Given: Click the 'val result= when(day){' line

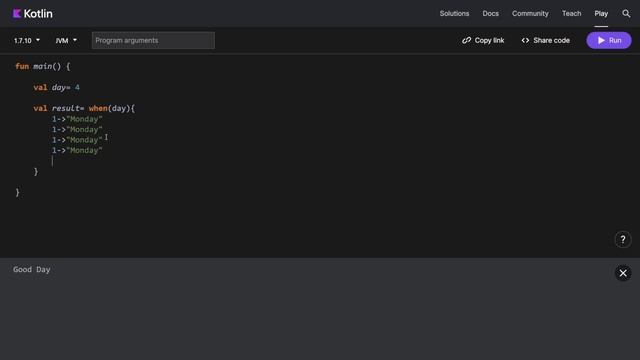Looking at the screenshot, I should (x=84, y=108).
